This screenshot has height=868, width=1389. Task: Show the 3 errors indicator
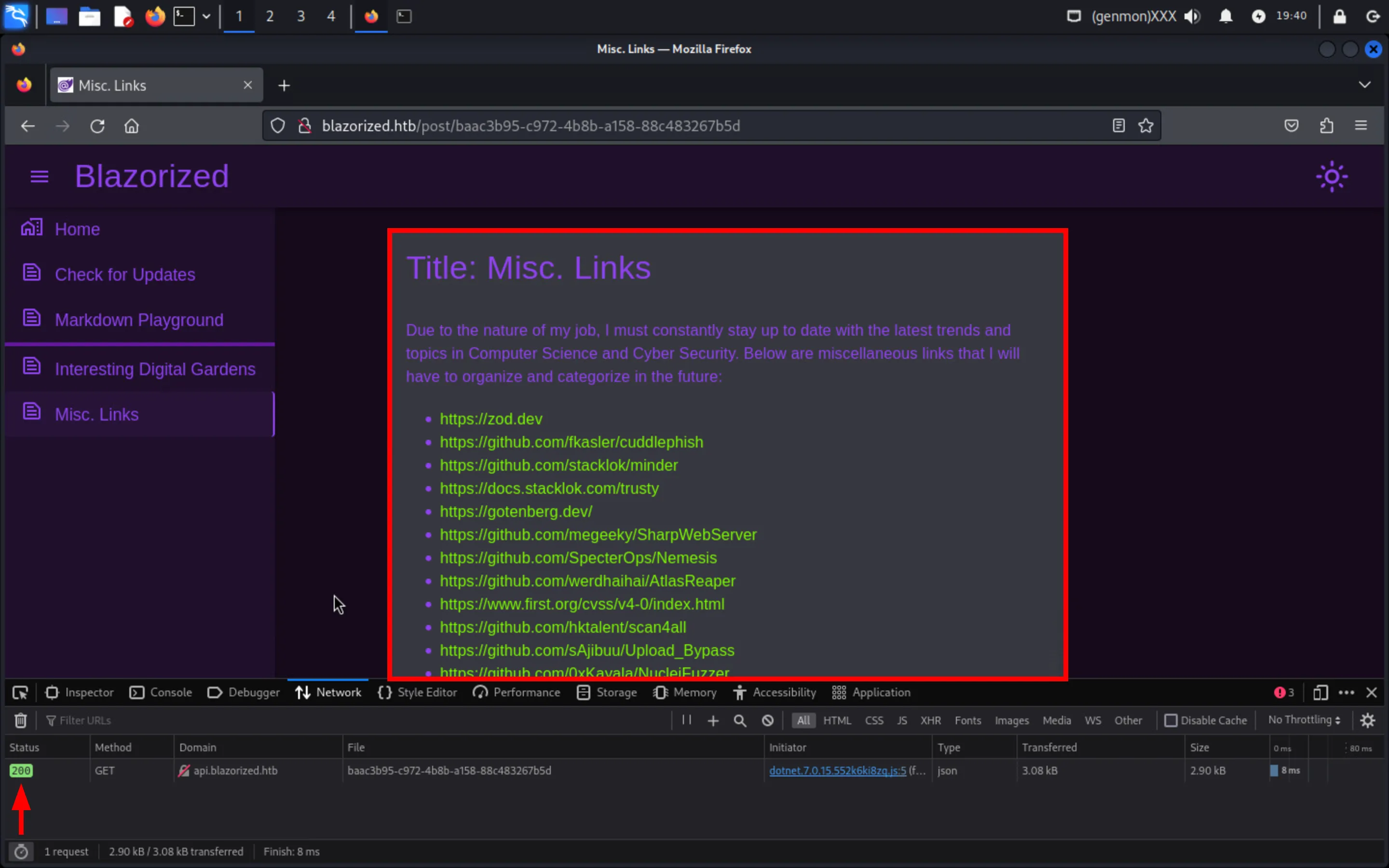[x=1284, y=692]
